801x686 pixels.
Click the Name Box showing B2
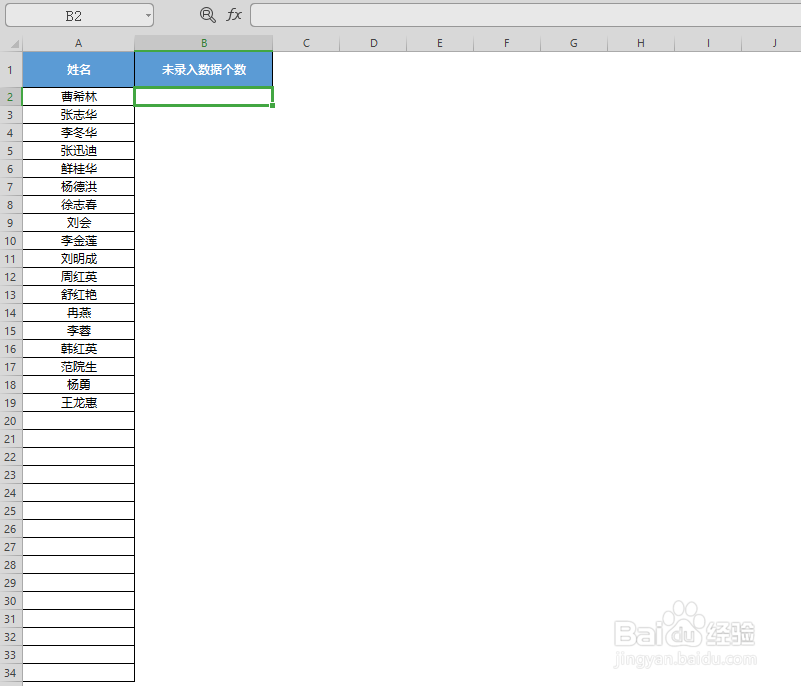point(79,15)
